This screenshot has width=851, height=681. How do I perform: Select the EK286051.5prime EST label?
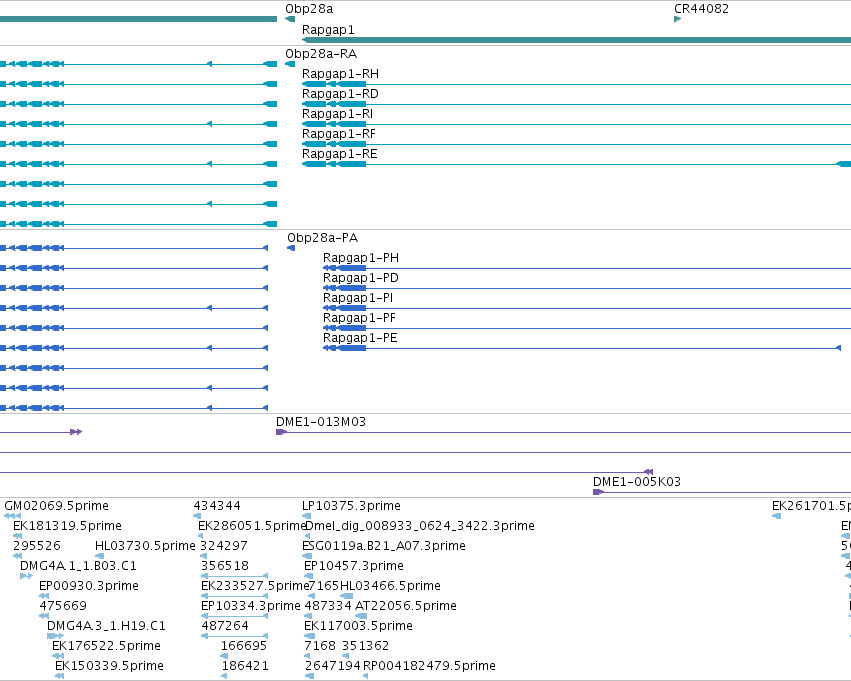click(x=253, y=526)
